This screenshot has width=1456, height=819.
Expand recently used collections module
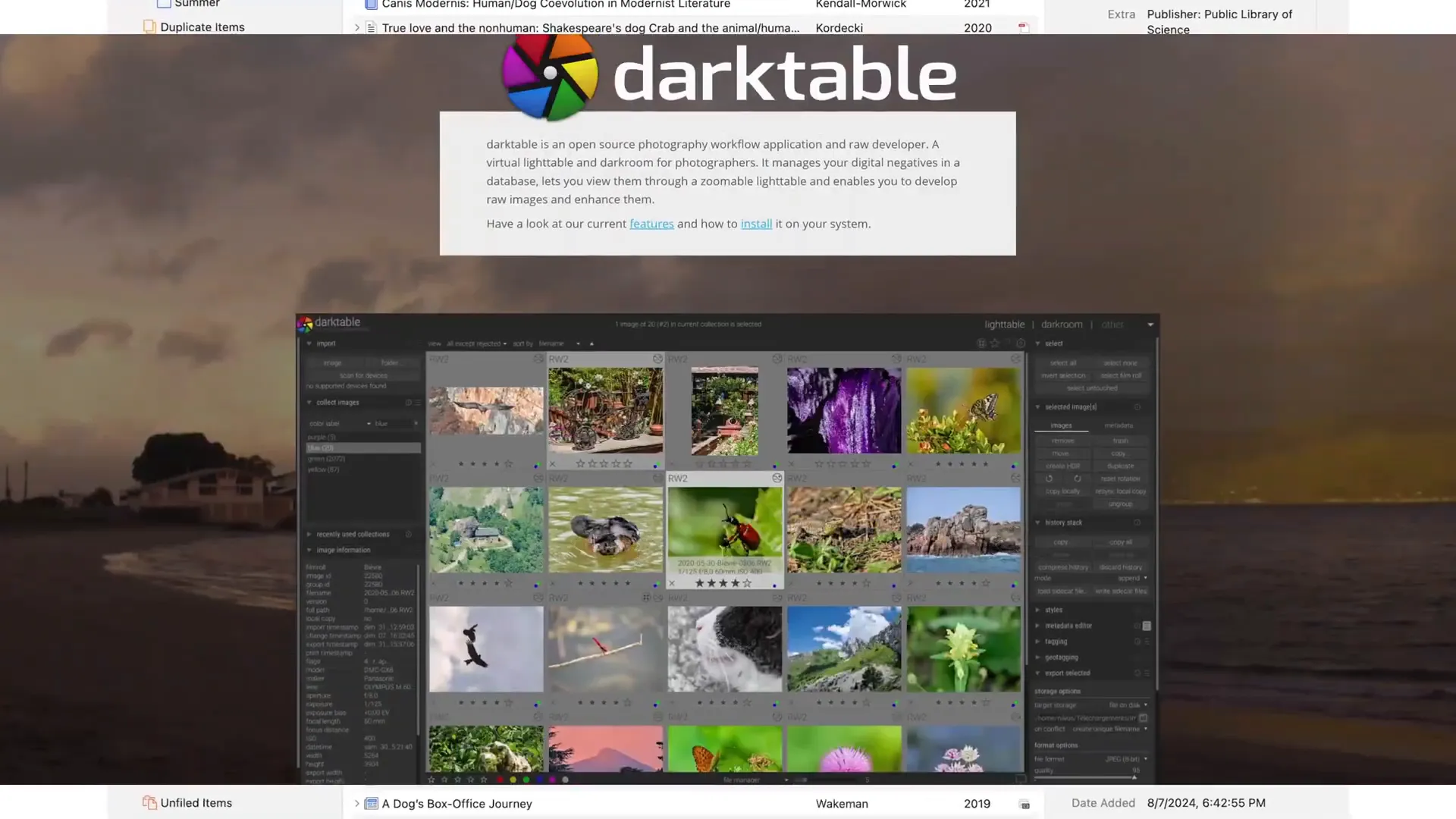pos(309,535)
